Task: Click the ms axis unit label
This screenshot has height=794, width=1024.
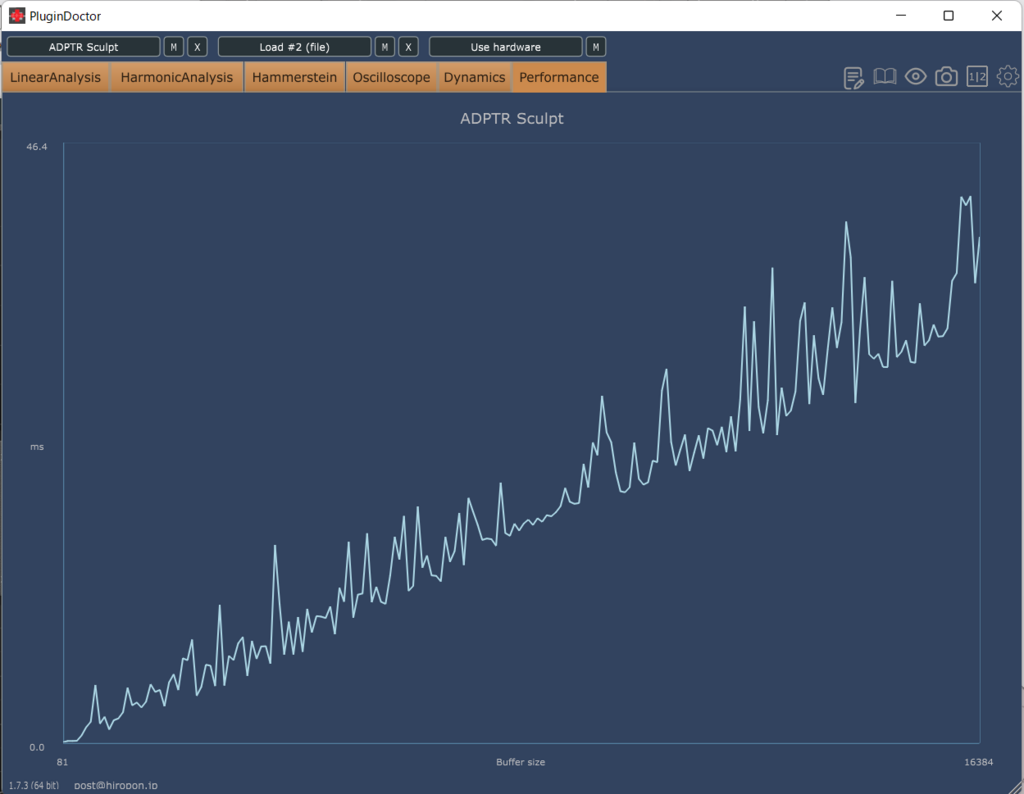Action: pos(37,447)
